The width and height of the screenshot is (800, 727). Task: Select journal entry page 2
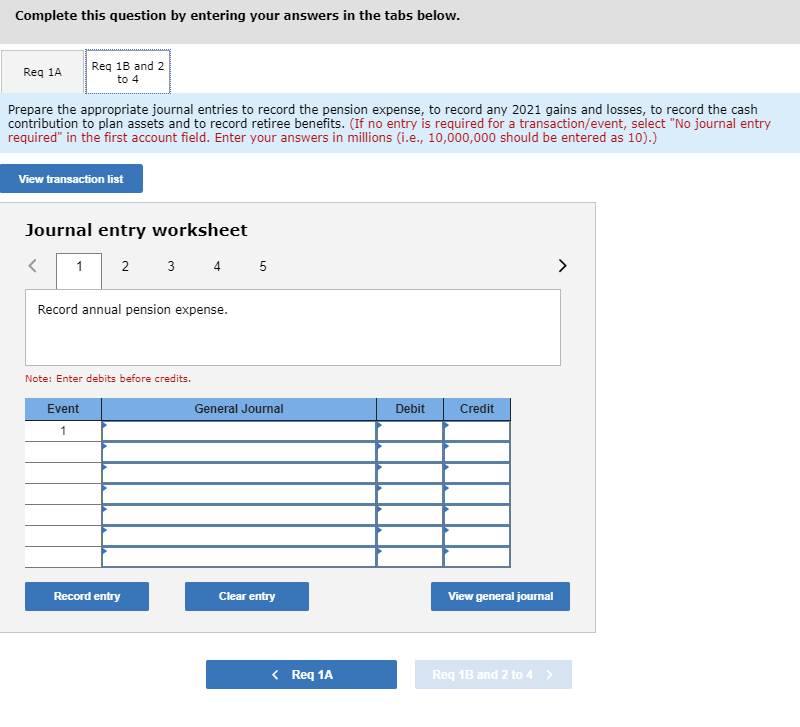point(125,266)
